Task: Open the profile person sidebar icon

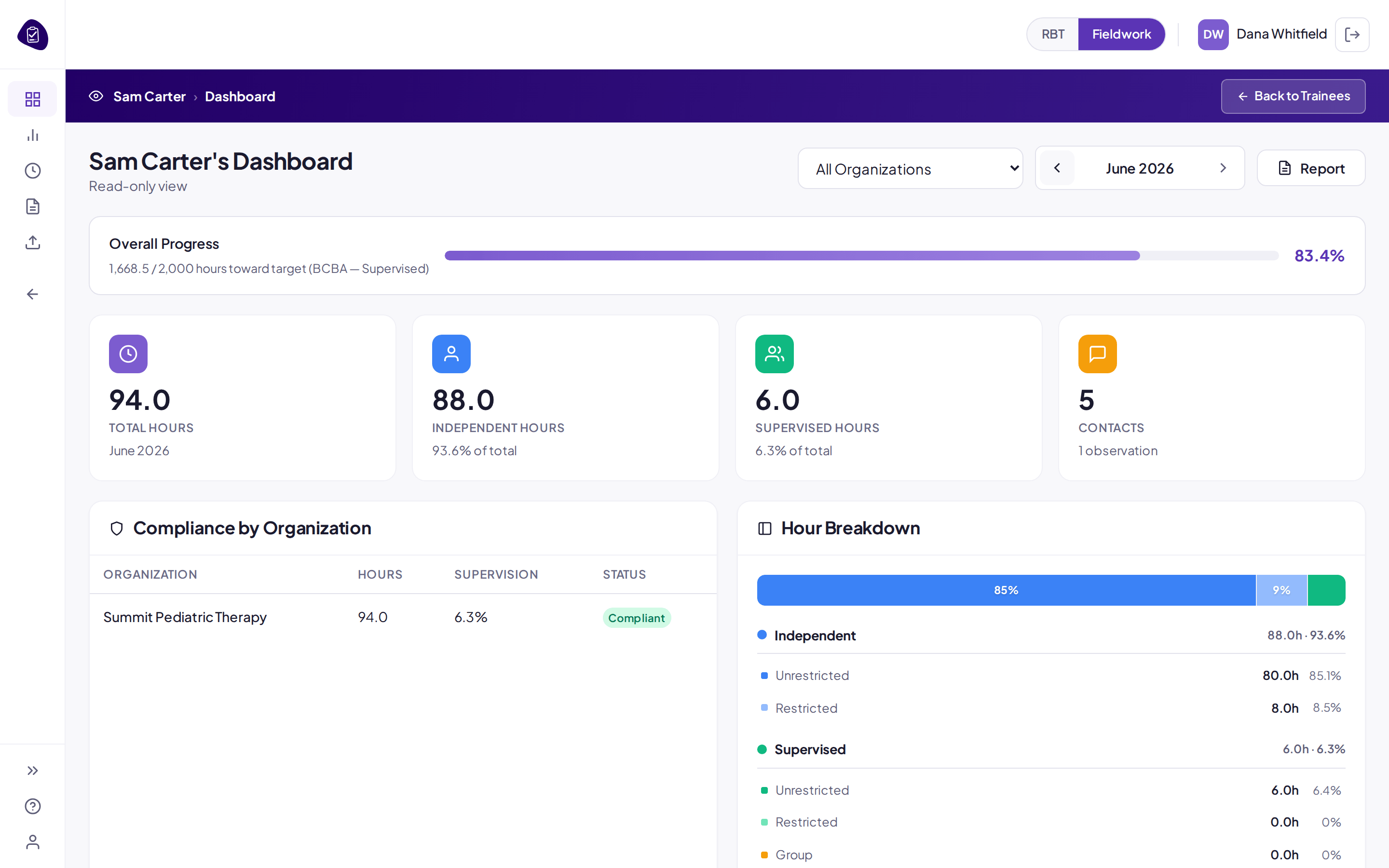Action: (x=33, y=841)
